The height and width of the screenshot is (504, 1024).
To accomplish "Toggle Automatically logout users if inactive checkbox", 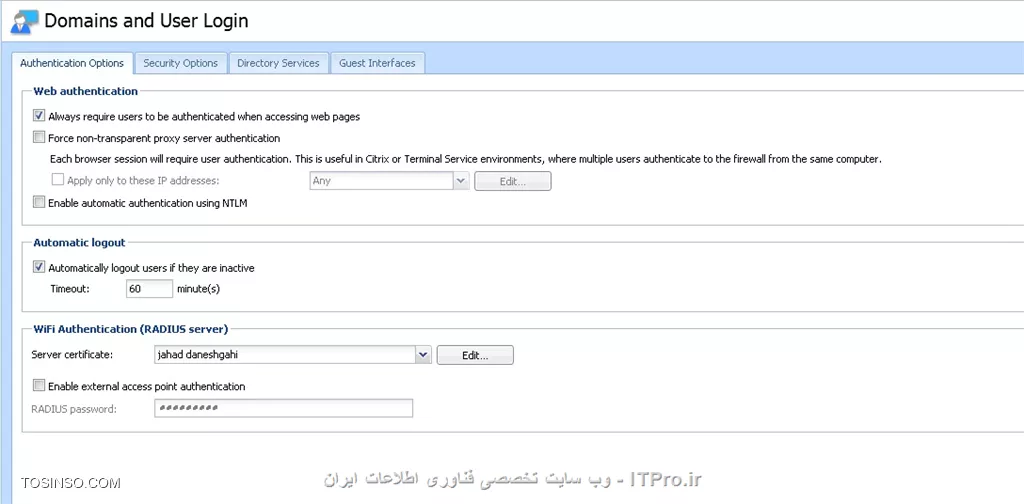I will point(39,268).
